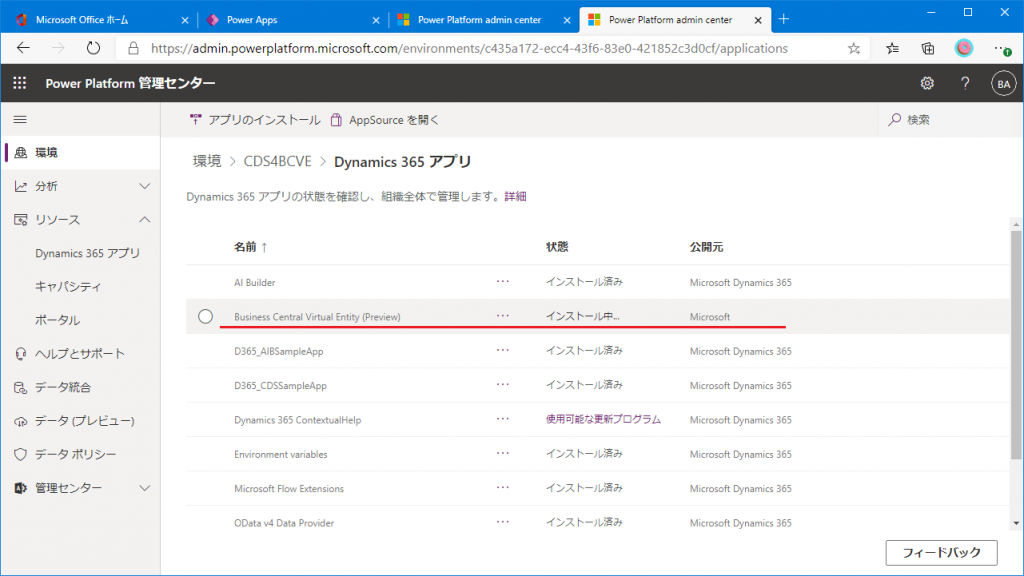Open the favorites list icon
Screen dimensions: 1024x576
[892, 48]
